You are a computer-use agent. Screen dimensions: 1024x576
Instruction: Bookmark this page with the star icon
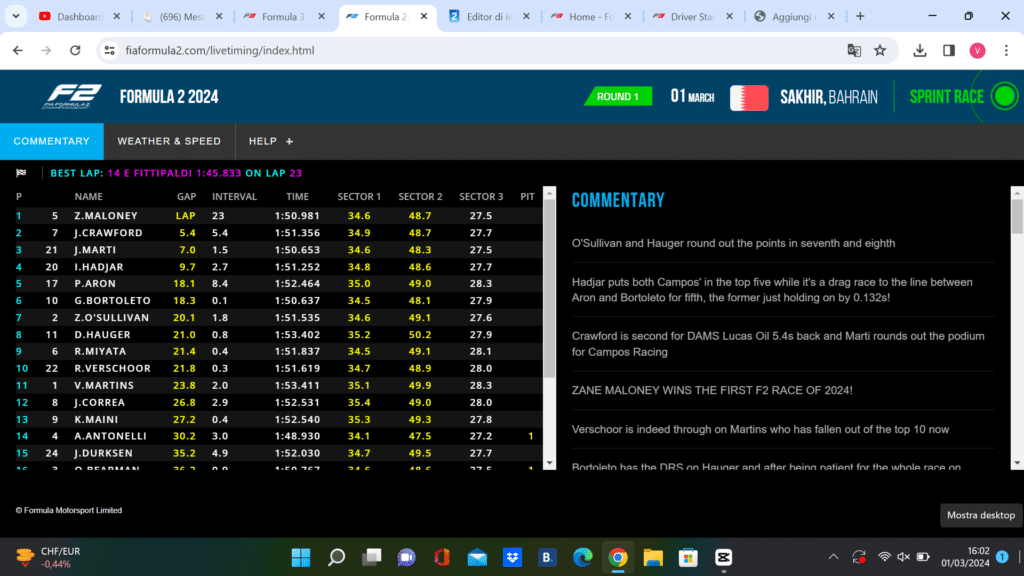[880, 50]
